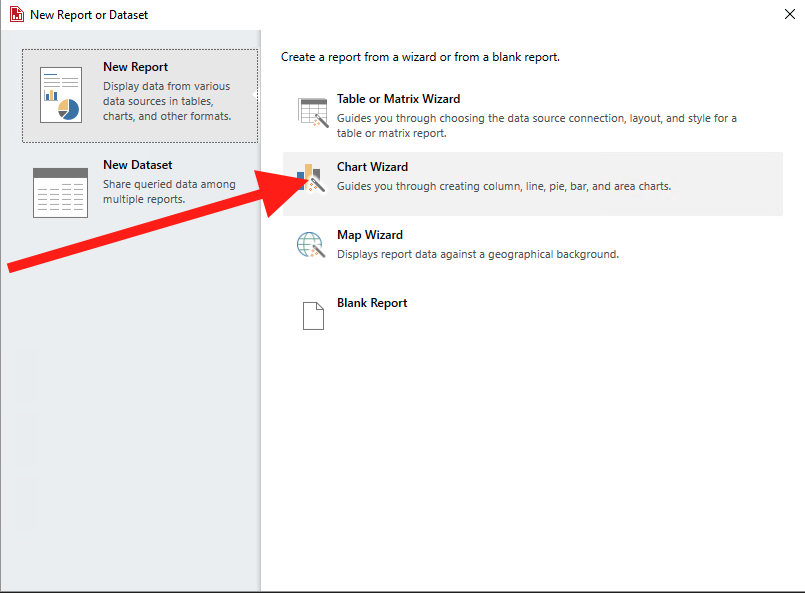
Task: Click the Map Wizard globe icon
Action: click(312, 246)
